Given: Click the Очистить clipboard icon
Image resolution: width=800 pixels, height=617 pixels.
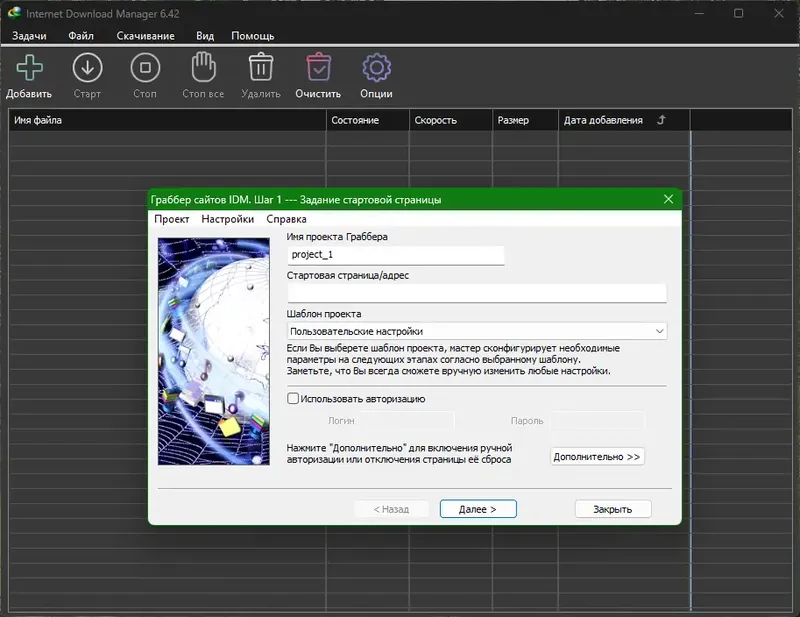Looking at the screenshot, I should tap(318, 68).
